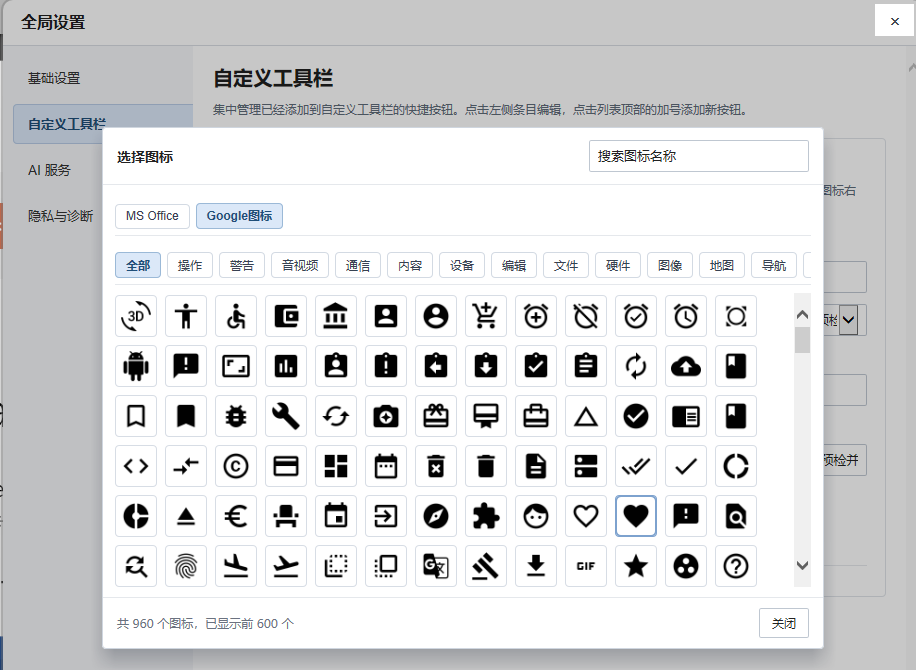Image resolution: width=916 pixels, height=670 pixels.
Task: Open AI 服务 settings section
Action: point(49,170)
